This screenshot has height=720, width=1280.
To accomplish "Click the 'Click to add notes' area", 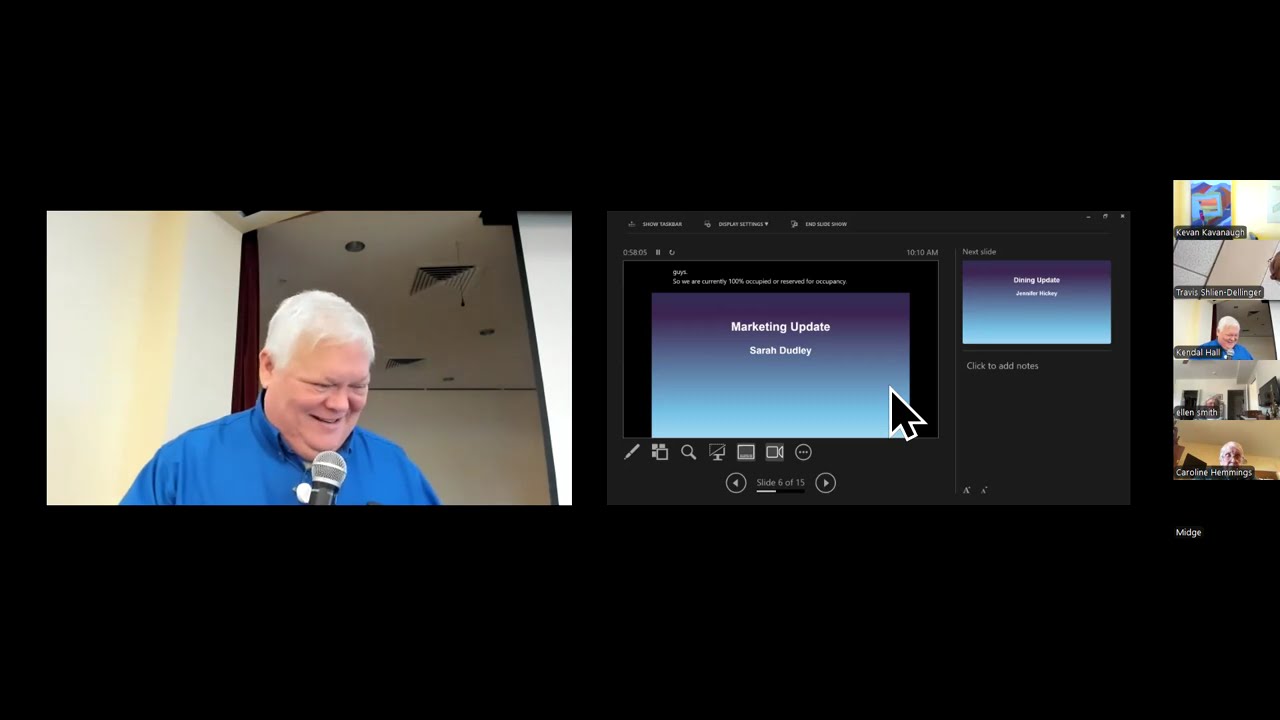I will [x=1002, y=366].
